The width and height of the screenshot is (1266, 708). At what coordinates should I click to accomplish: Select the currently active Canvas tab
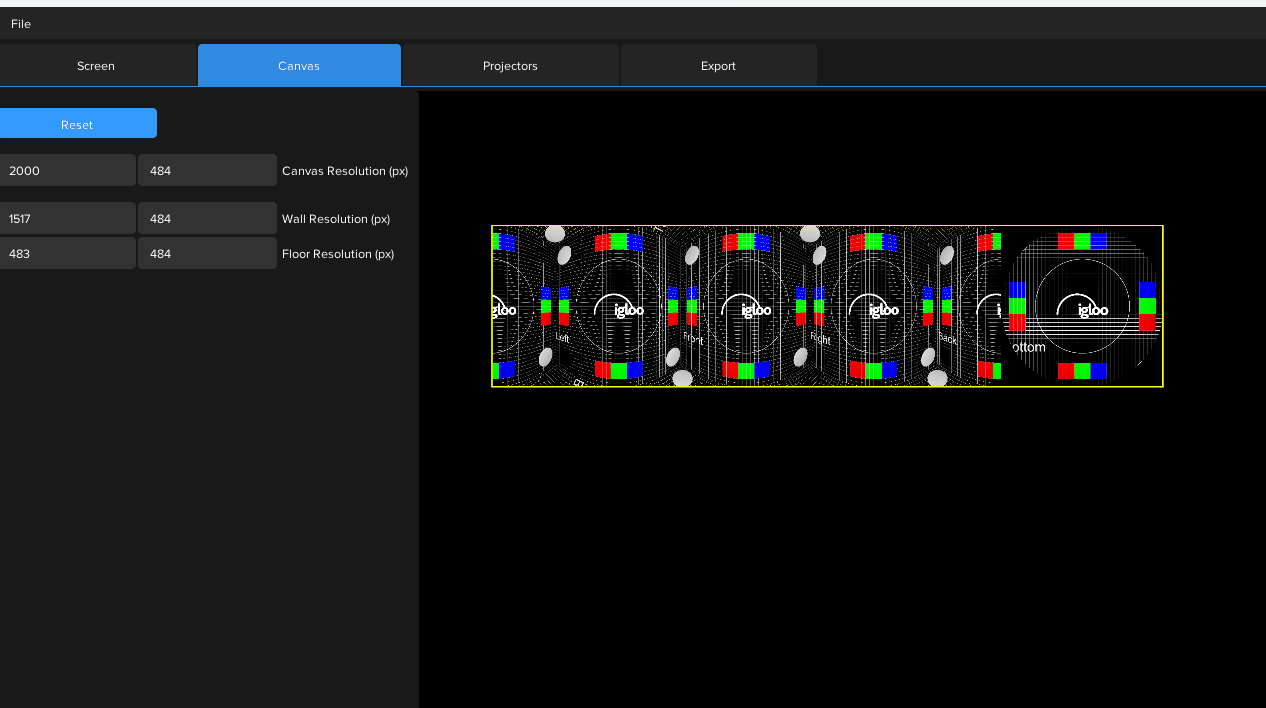point(298,65)
